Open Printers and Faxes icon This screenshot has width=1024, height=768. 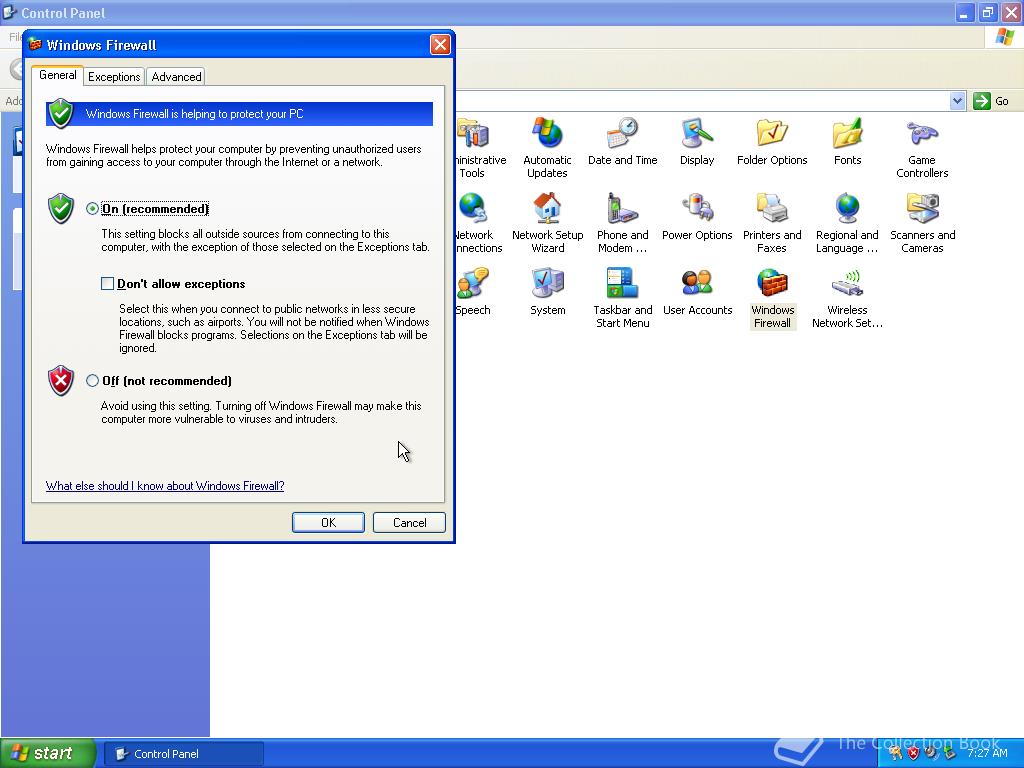(x=772, y=223)
